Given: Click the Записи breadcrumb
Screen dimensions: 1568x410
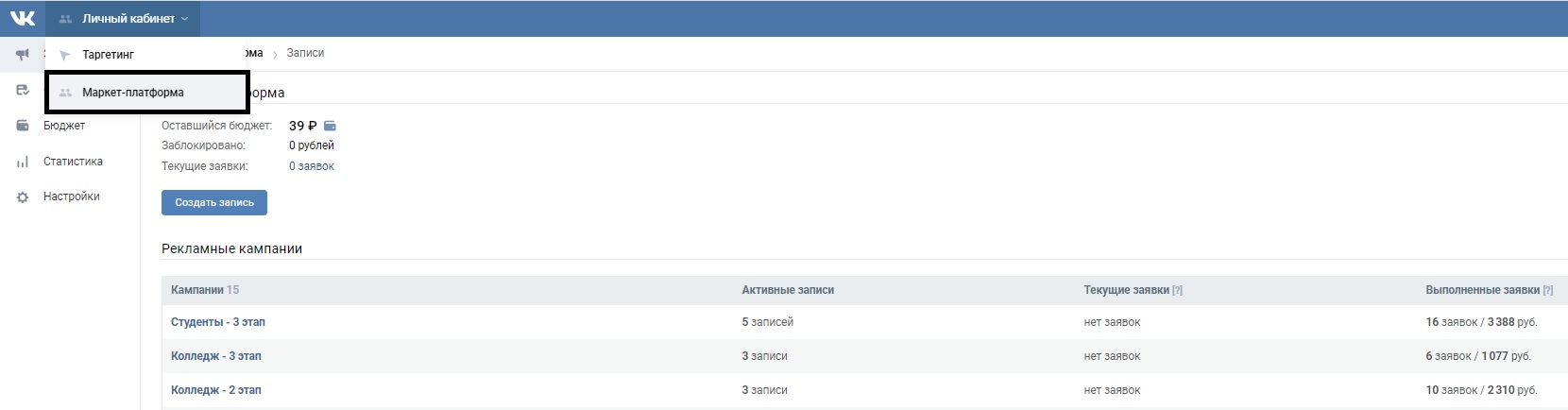Looking at the screenshot, I should tap(305, 53).
